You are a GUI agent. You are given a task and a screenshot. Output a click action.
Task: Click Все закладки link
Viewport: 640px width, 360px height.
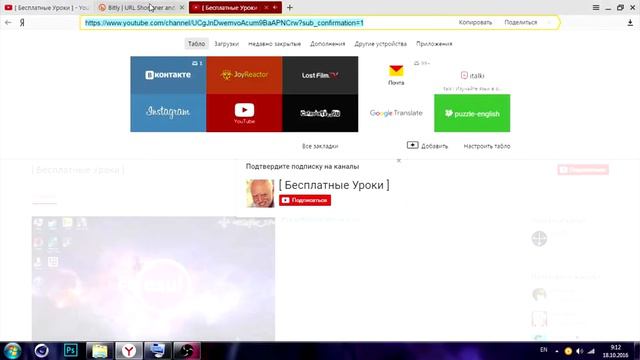click(320, 146)
